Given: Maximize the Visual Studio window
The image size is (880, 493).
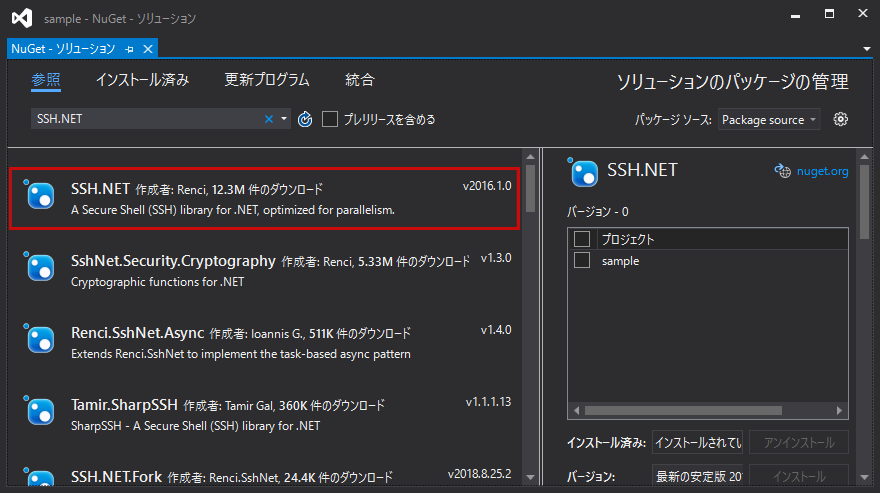Looking at the screenshot, I should tap(829, 13).
